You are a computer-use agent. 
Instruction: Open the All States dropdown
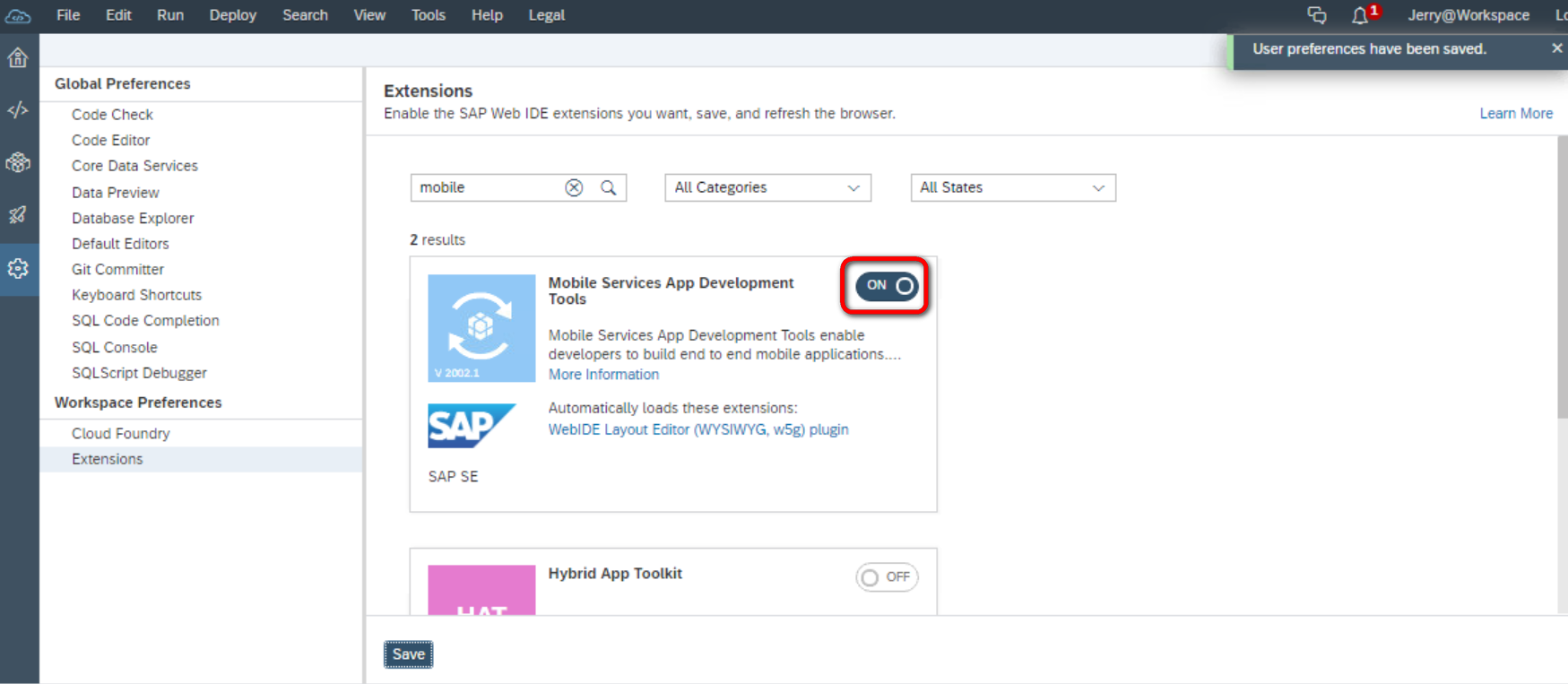[x=1013, y=187]
